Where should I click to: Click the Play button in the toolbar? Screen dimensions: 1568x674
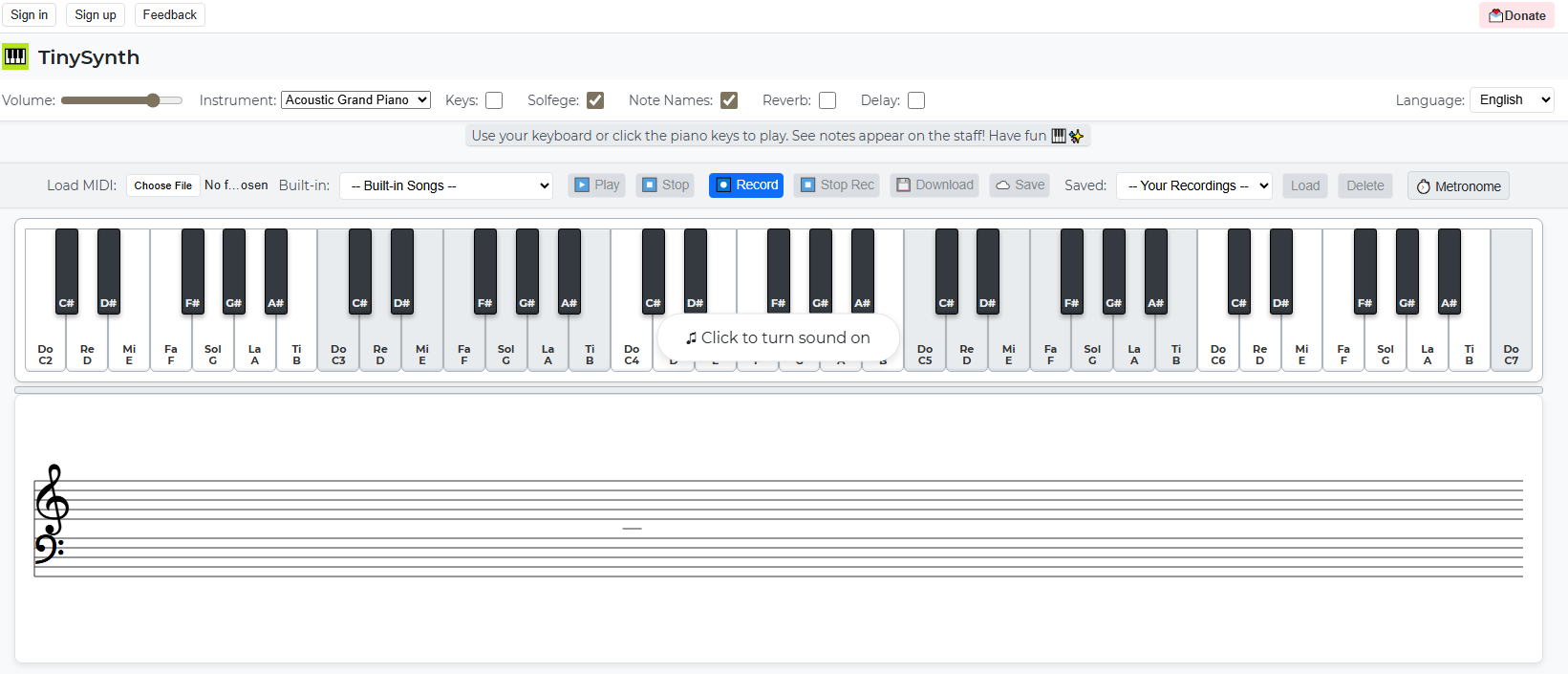pyautogui.click(x=596, y=185)
